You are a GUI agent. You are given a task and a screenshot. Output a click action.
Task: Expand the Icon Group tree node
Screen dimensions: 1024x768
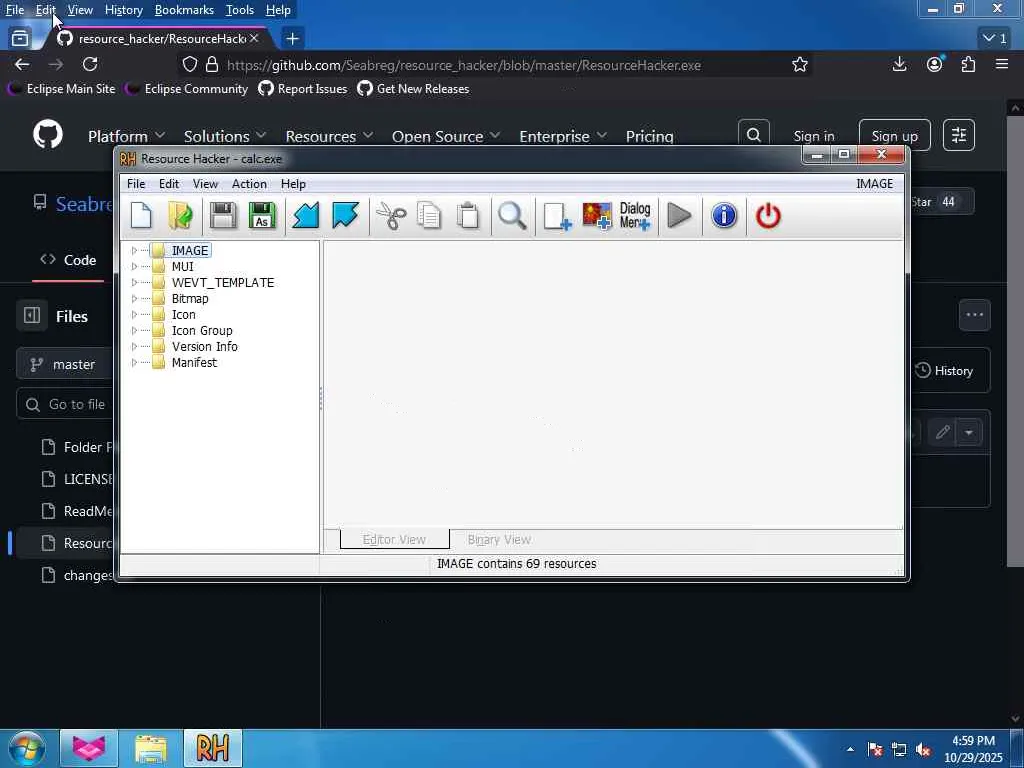134,330
